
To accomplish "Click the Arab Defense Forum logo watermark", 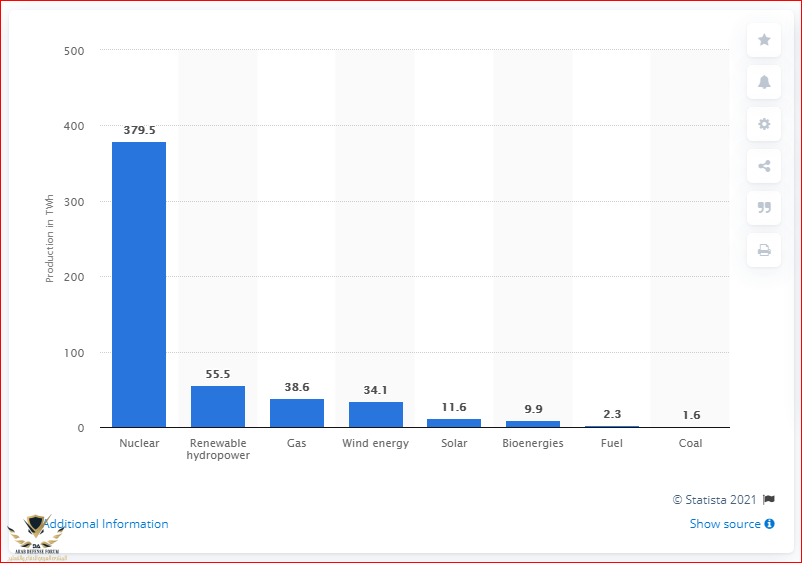I will tap(36, 535).
